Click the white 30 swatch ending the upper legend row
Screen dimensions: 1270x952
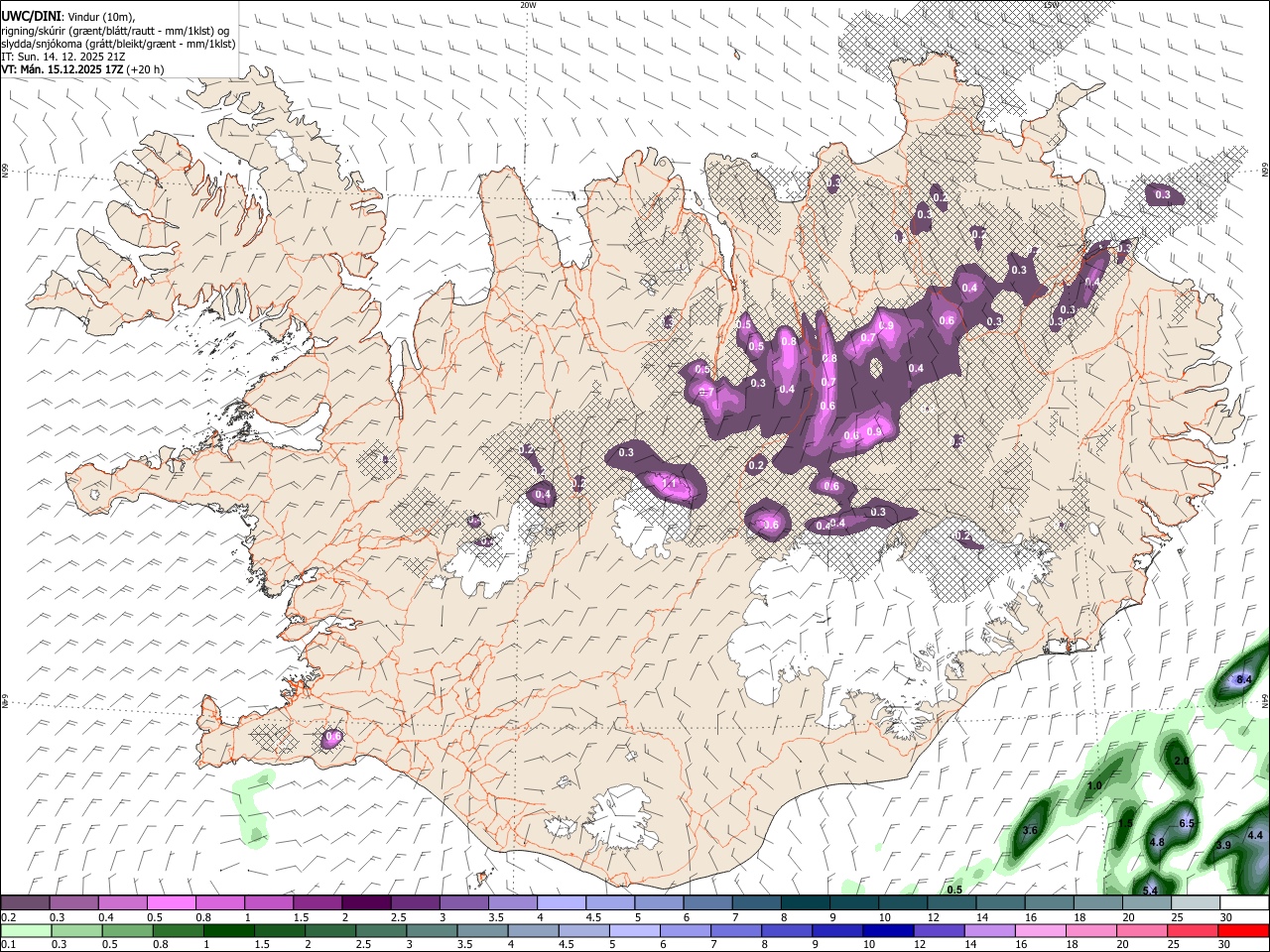1244,903
